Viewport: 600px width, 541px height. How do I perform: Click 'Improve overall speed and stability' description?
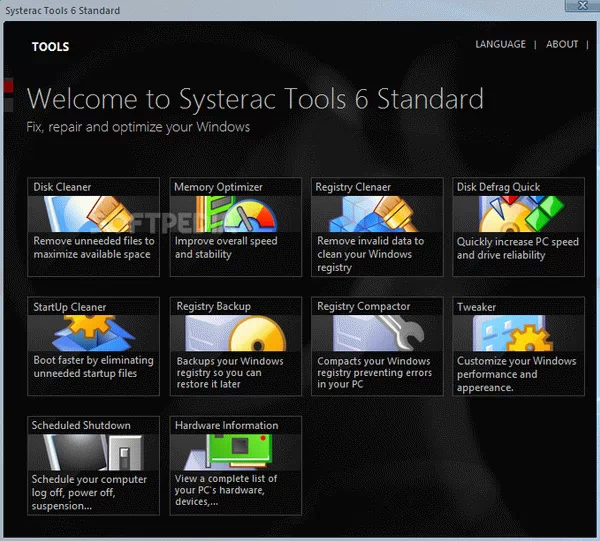(226, 248)
